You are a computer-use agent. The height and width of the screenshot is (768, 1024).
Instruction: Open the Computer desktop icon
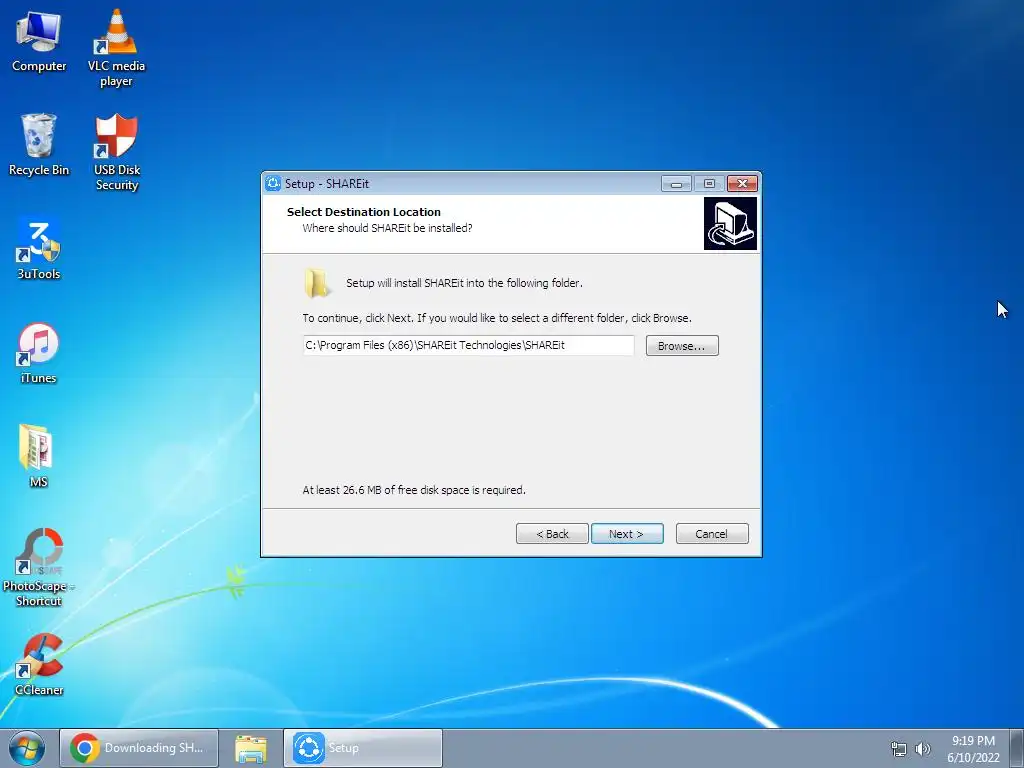point(39,40)
